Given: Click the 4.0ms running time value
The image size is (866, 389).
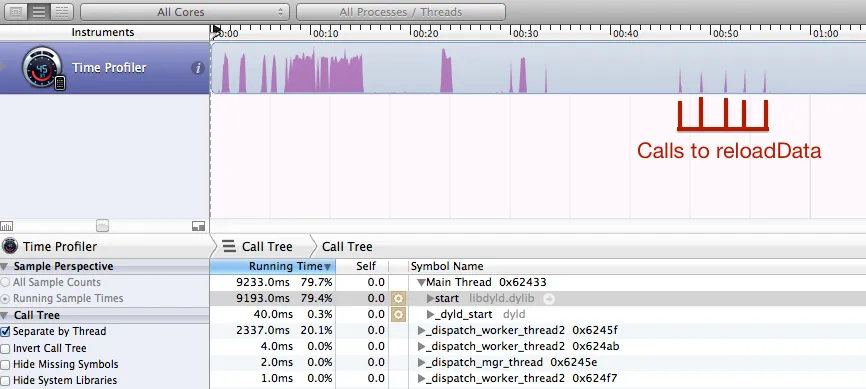Looking at the screenshot, I should tap(277, 346).
